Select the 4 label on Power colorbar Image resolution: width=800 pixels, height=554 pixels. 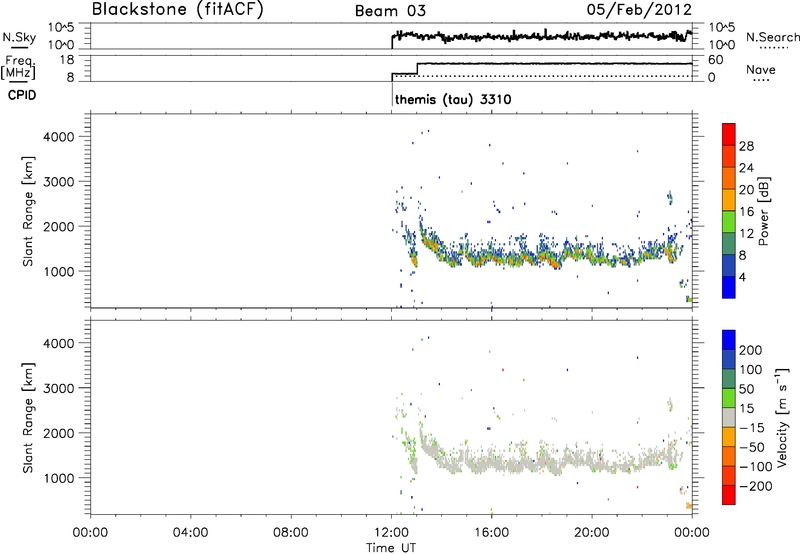click(x=742, y=277)
